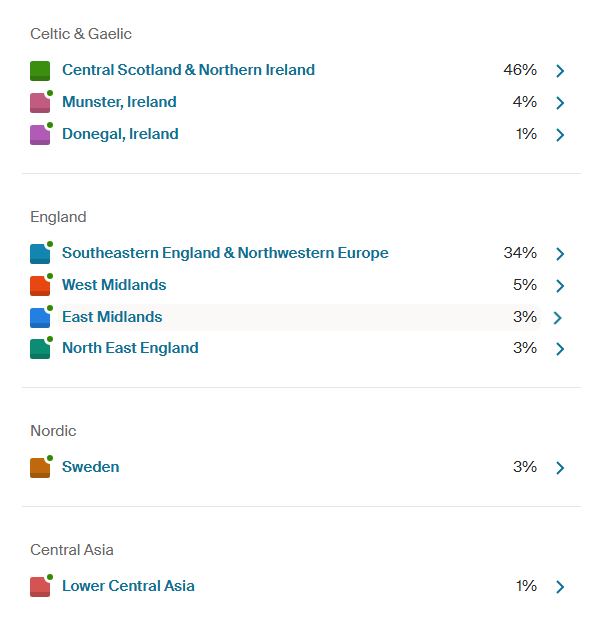The height and width of the screenshot is (635, 613).
Task: Click the Southeastern England blue swatch icon
Action: coord(40,254)
